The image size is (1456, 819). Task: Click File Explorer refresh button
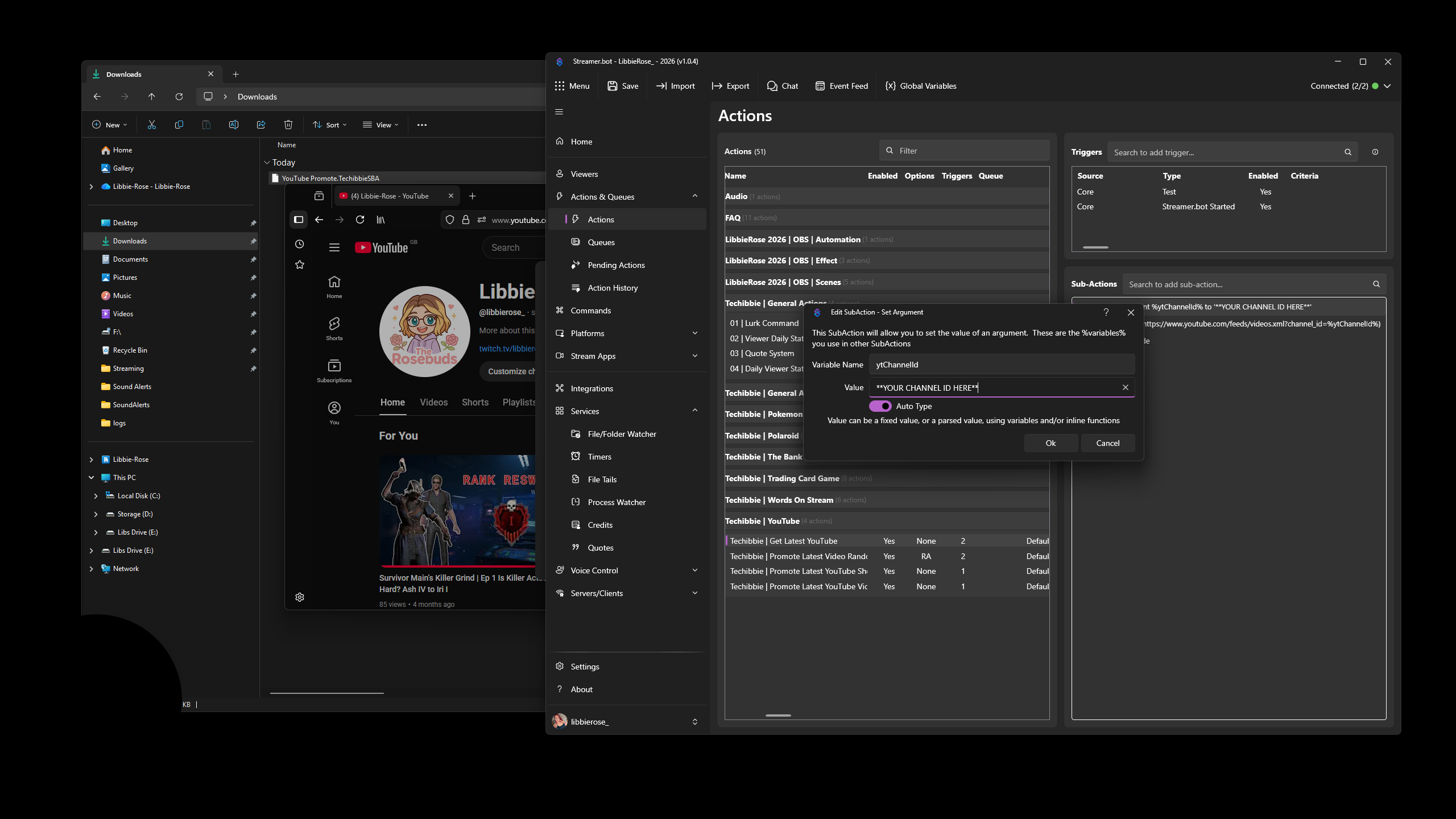pyautogui.click(x=179, y=97)
